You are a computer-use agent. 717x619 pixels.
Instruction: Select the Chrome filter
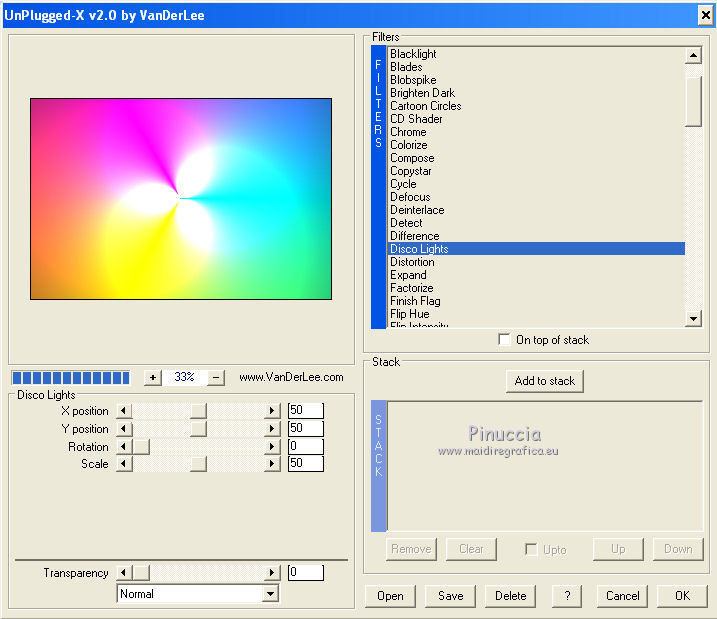click(408, 132)
